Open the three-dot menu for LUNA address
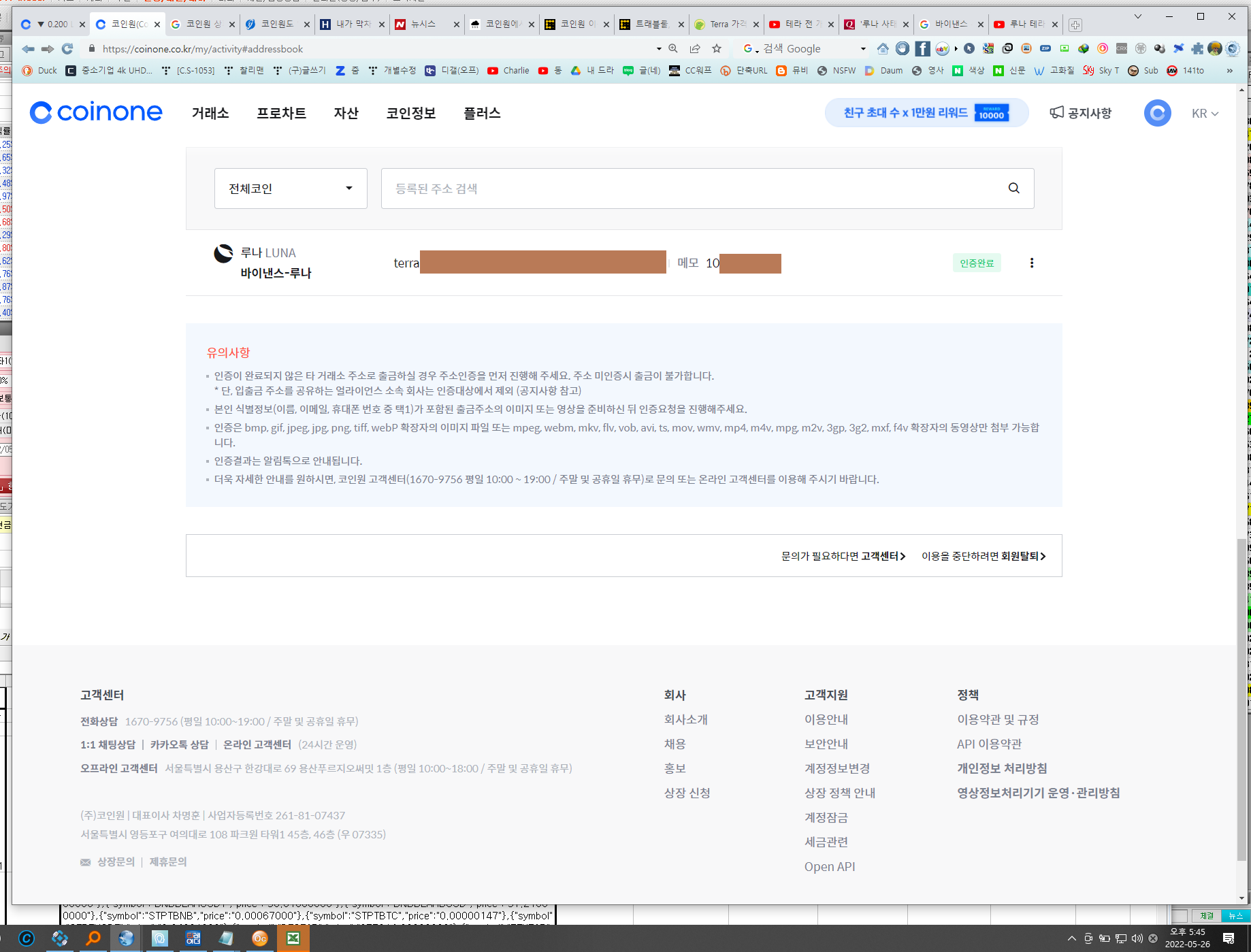The image size is (1251, 952). pyautogui.click(x=1032, y=263)
